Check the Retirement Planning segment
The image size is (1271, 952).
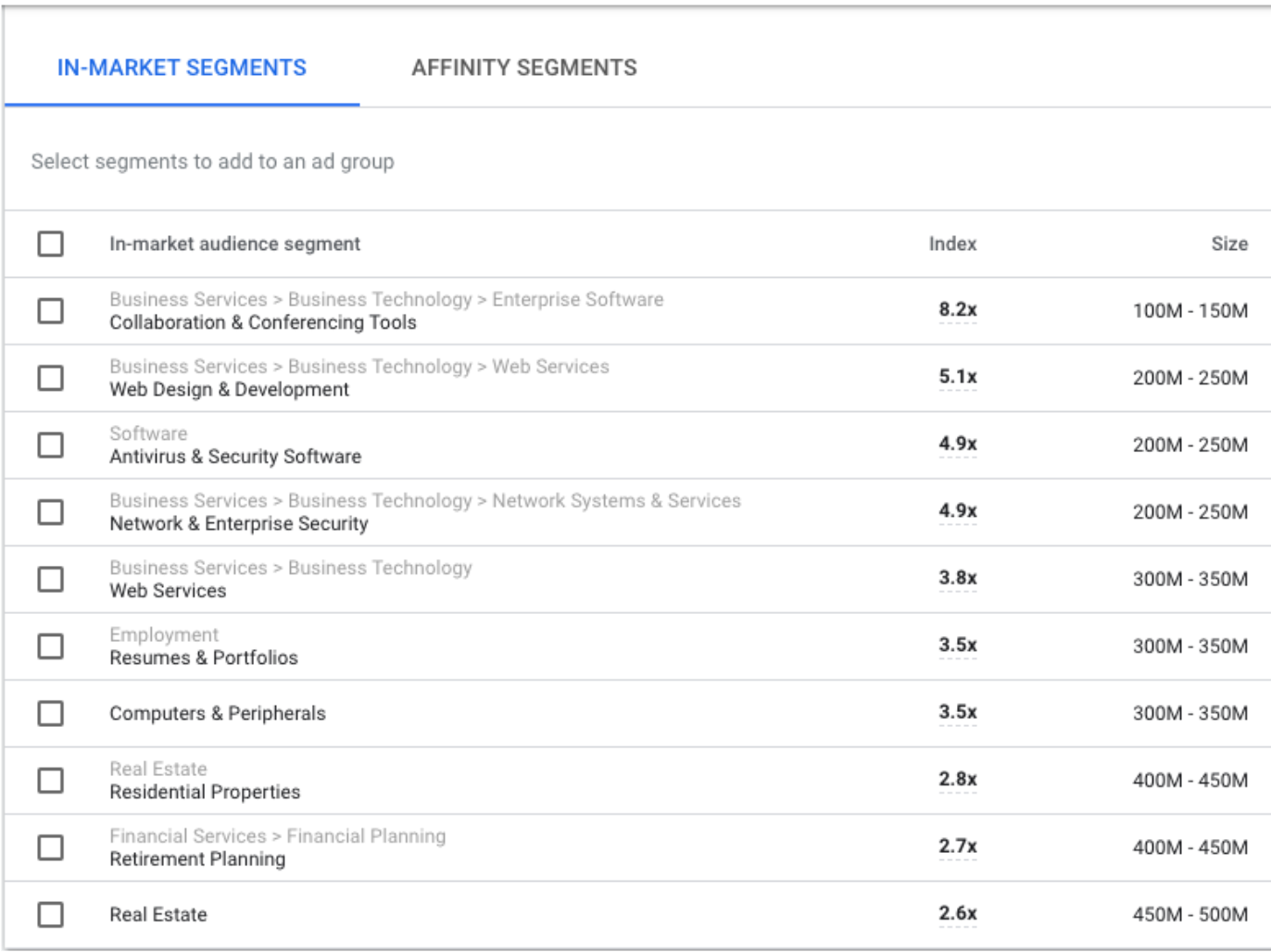coord(51,846)
